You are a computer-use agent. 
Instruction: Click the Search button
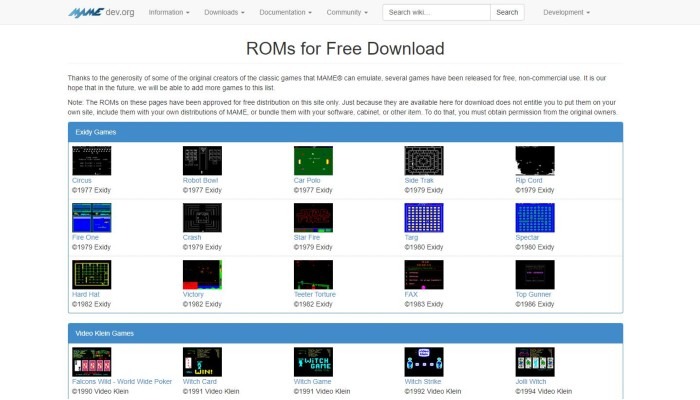pyautogui.click(x=507, y=12)
